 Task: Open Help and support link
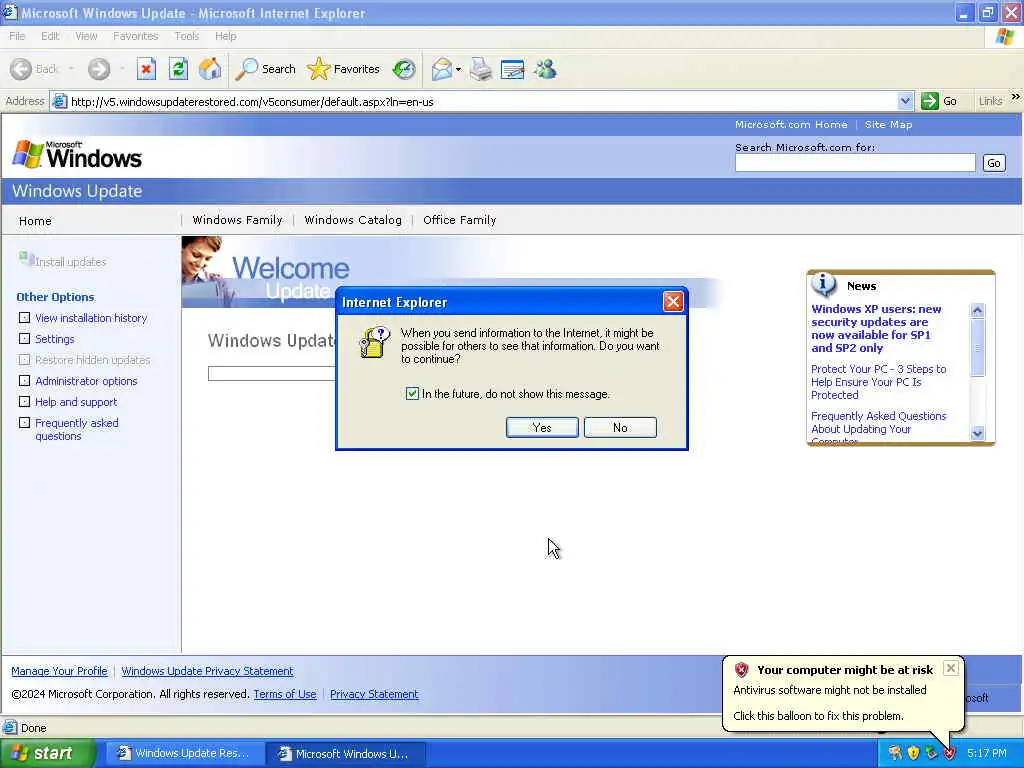76,402
